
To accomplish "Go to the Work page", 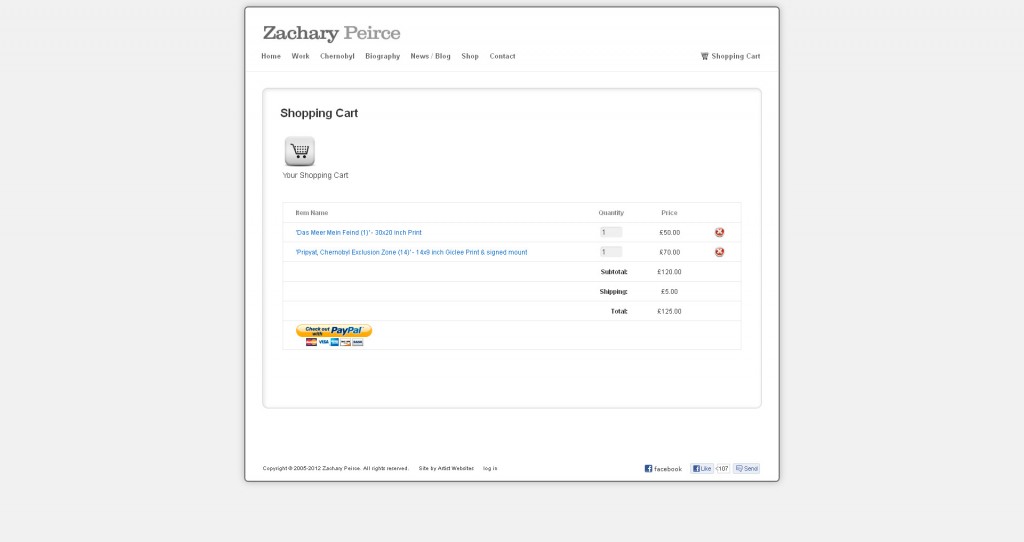I will click(300, 56).
